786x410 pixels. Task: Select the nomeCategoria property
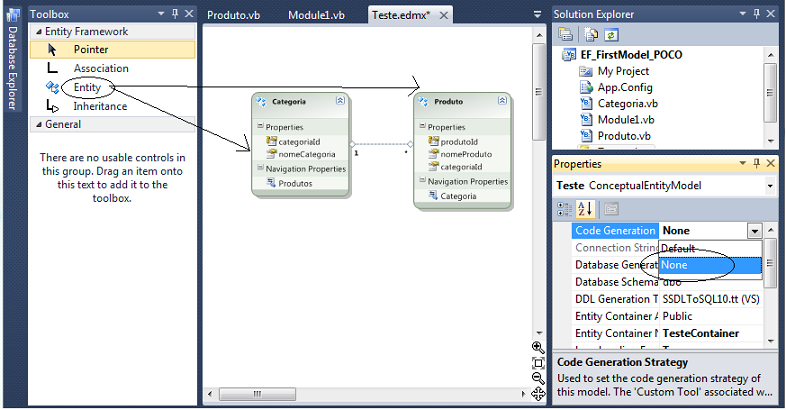point(307,154)
